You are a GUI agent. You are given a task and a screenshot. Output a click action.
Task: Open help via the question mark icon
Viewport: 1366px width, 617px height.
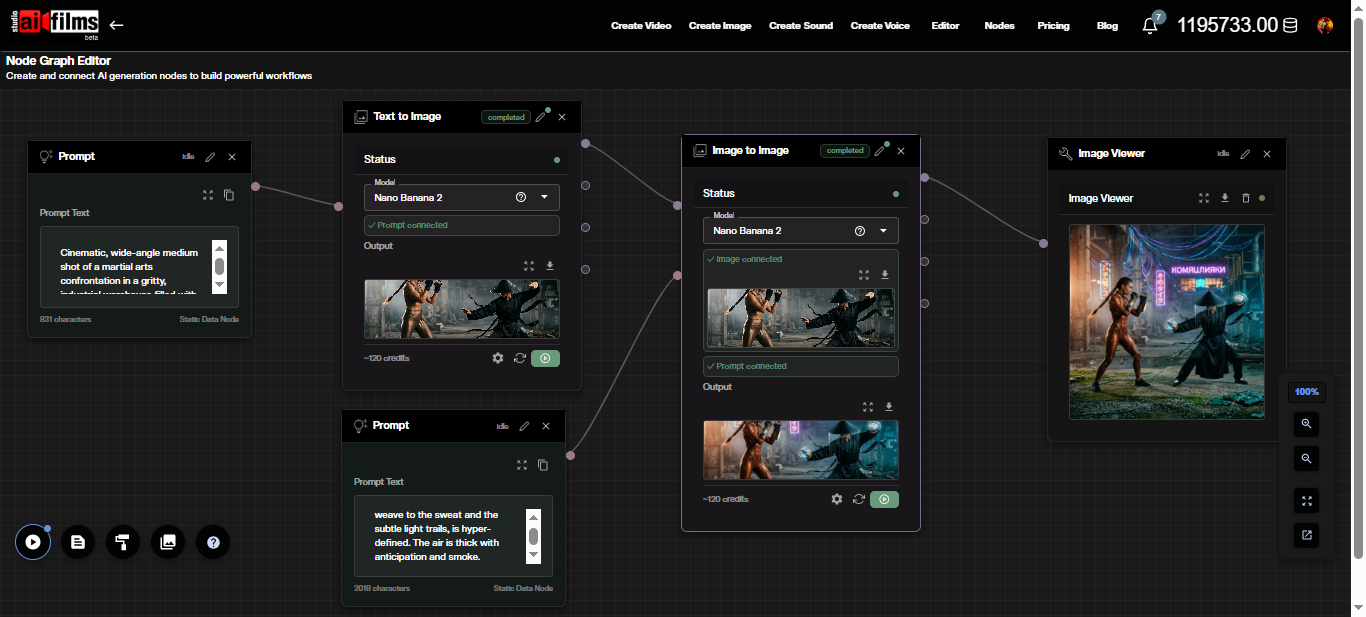(x=213, y=542)
